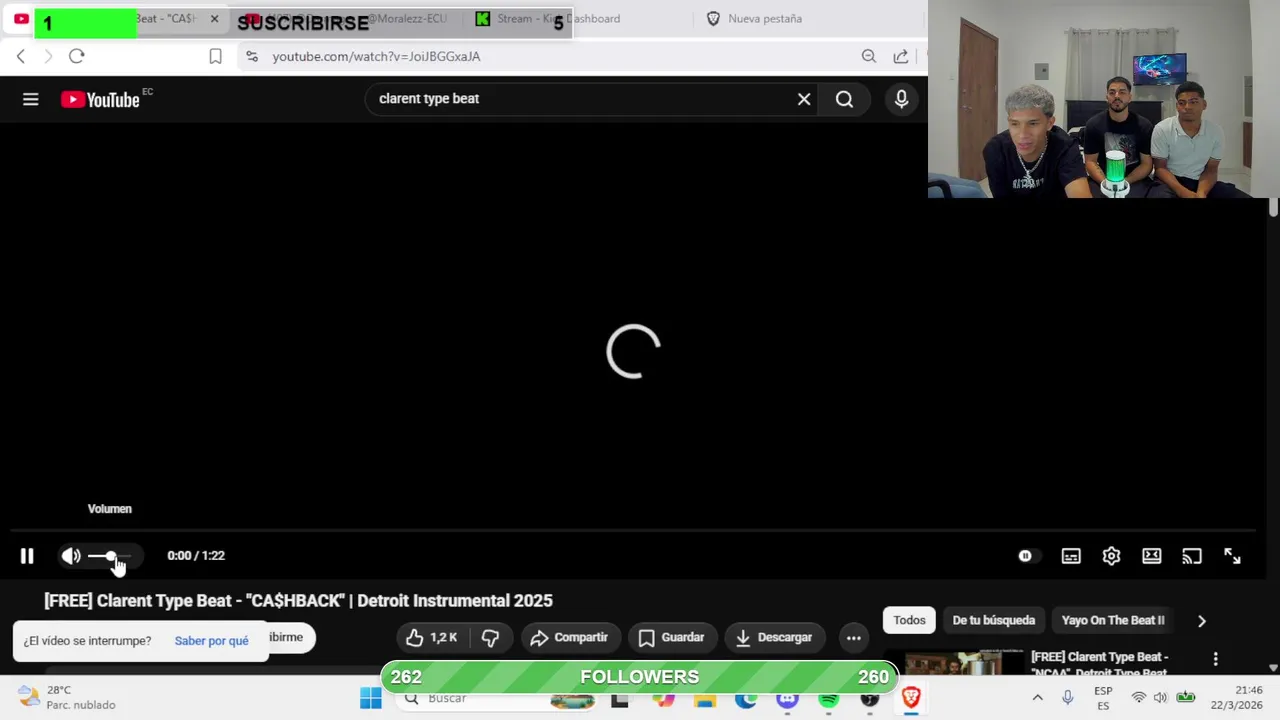The width and height of the screenshot is (1280, 720).
Task: Save video with Guardar button
Action: click(x=671, y=637)
